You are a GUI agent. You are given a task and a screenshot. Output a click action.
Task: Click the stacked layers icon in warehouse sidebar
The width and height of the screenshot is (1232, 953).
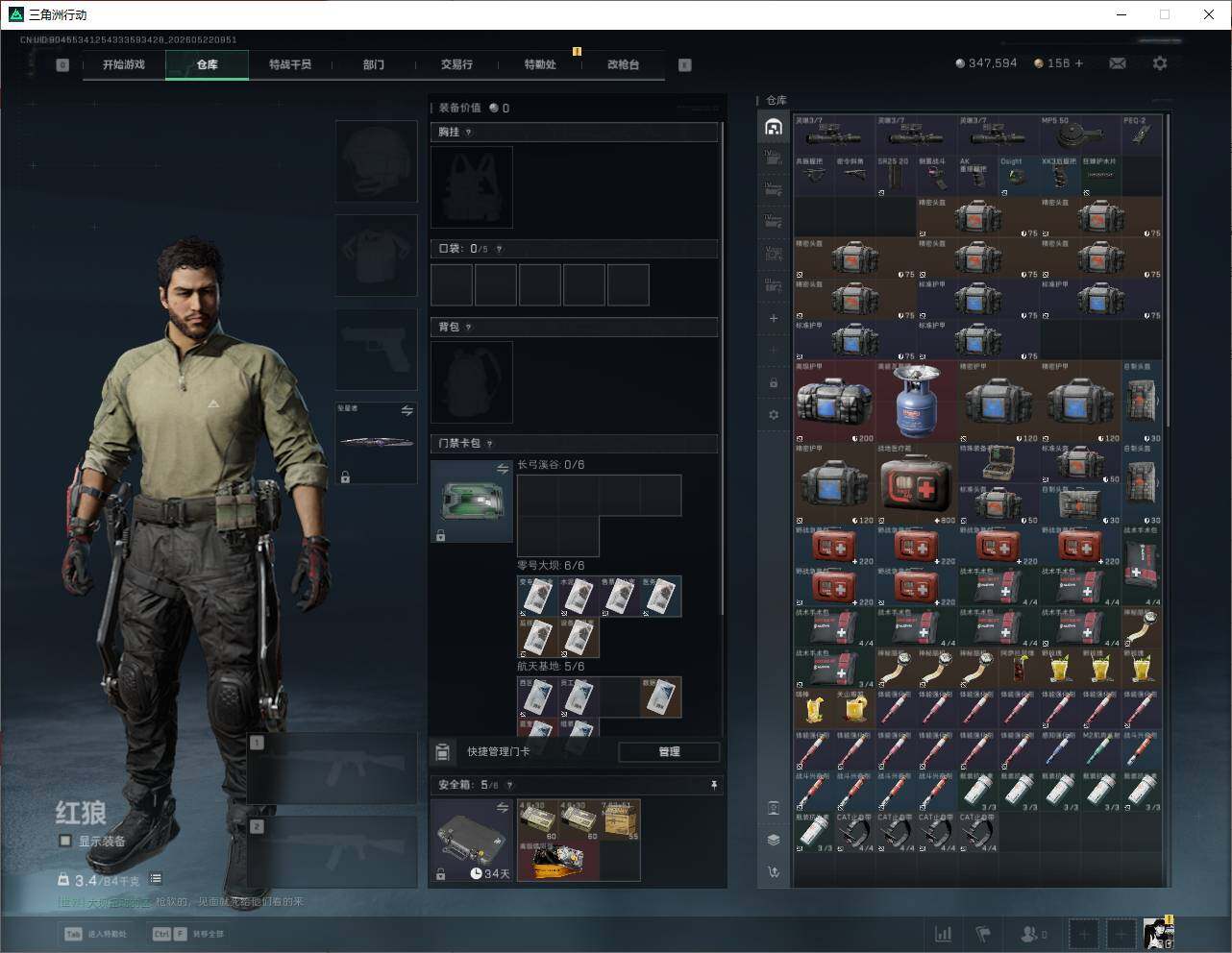[x=774, y=840]
